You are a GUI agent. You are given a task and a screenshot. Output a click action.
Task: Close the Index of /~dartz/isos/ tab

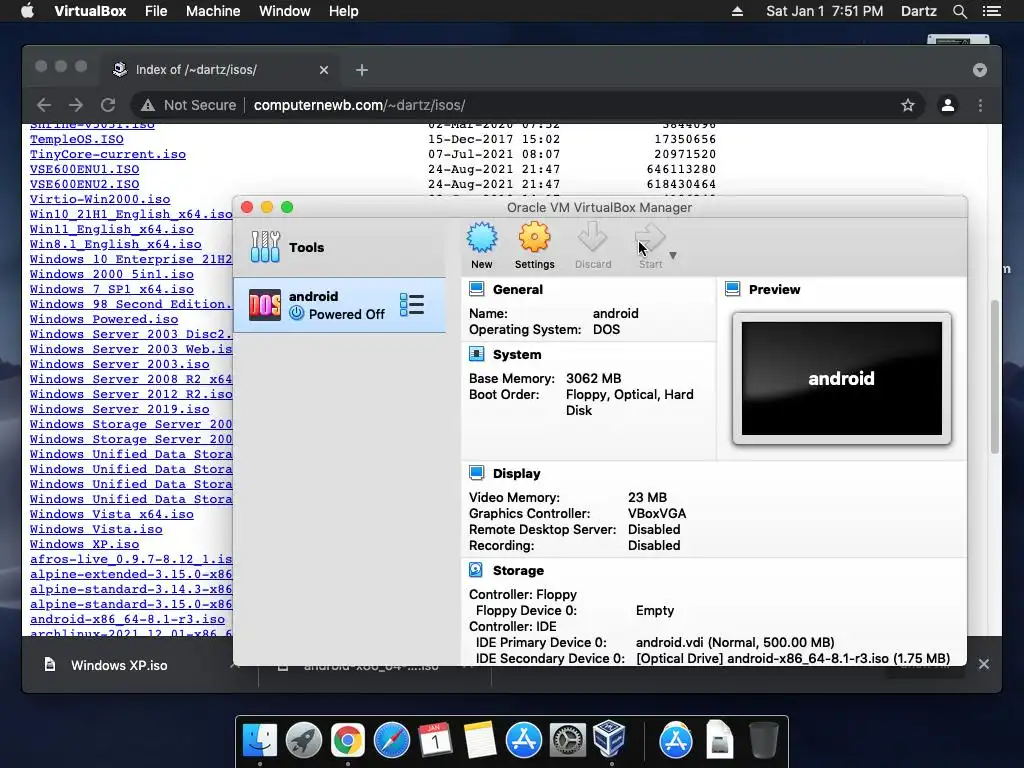point(324,70)
